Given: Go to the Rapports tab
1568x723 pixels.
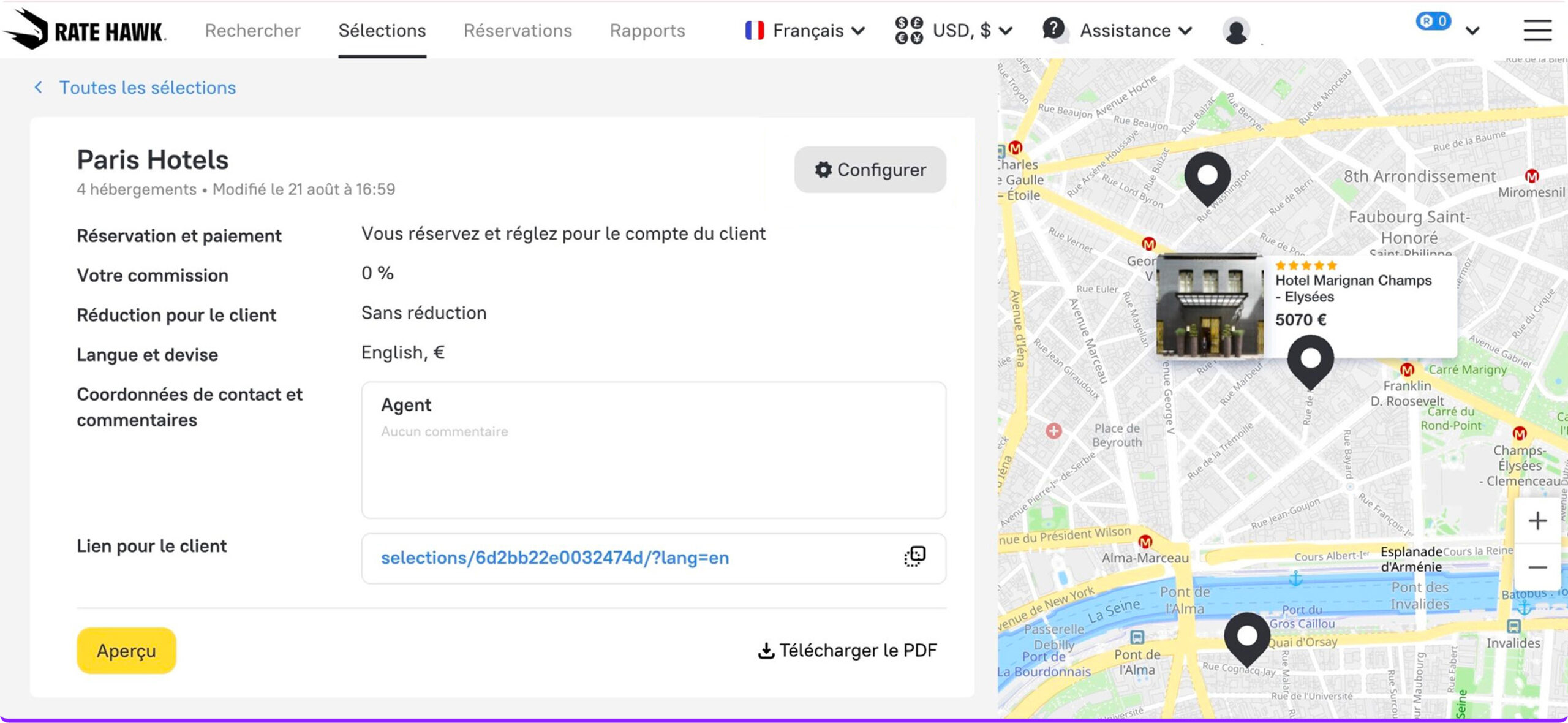Looking at the screenshot, I should [x=647, y=31].
